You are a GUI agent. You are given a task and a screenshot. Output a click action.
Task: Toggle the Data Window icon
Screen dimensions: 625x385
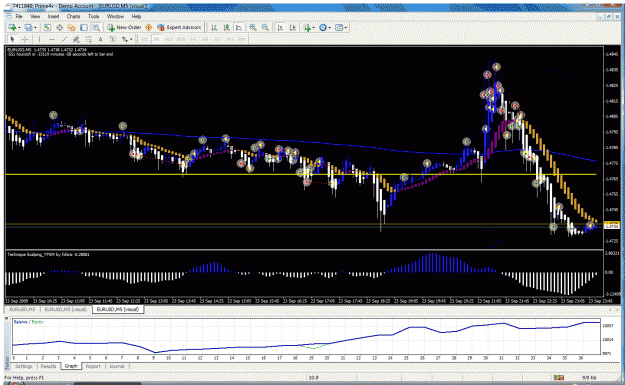click(59, 28)
